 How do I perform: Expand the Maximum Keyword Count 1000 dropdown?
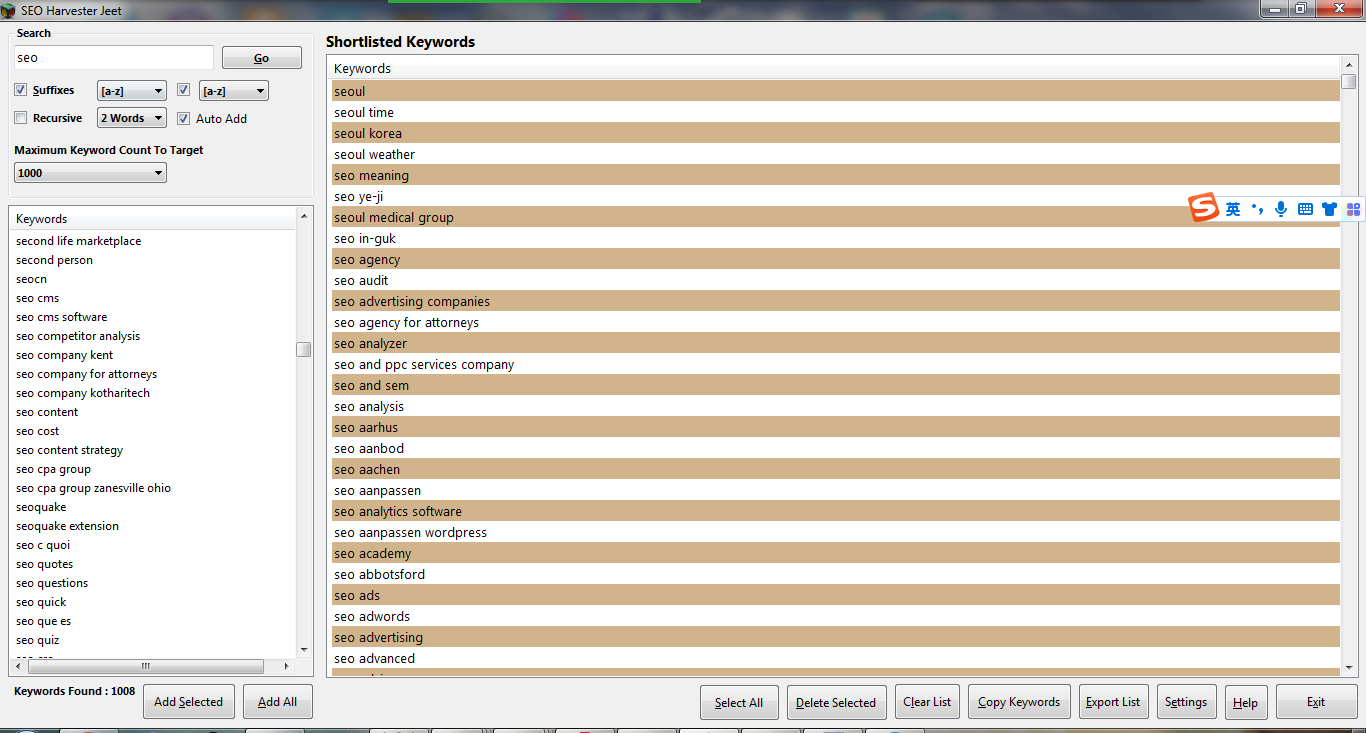[x=90, y=173]
